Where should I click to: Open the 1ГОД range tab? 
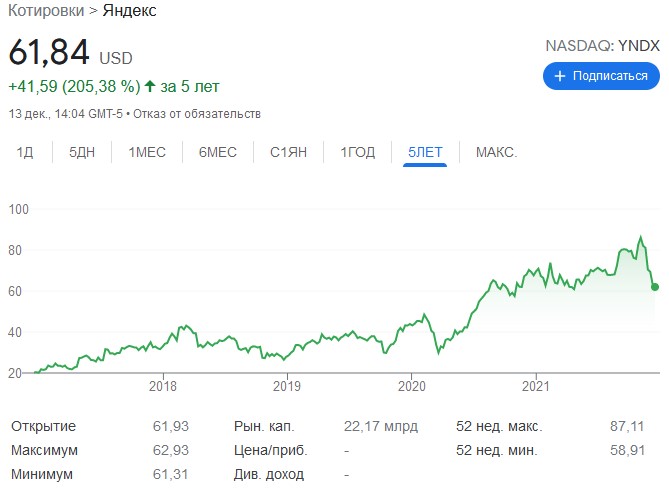[358, 152]
